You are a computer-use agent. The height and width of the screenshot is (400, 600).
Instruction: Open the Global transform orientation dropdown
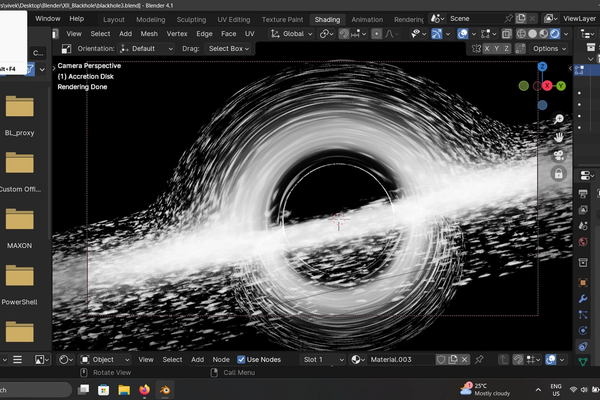coord(294,33)
